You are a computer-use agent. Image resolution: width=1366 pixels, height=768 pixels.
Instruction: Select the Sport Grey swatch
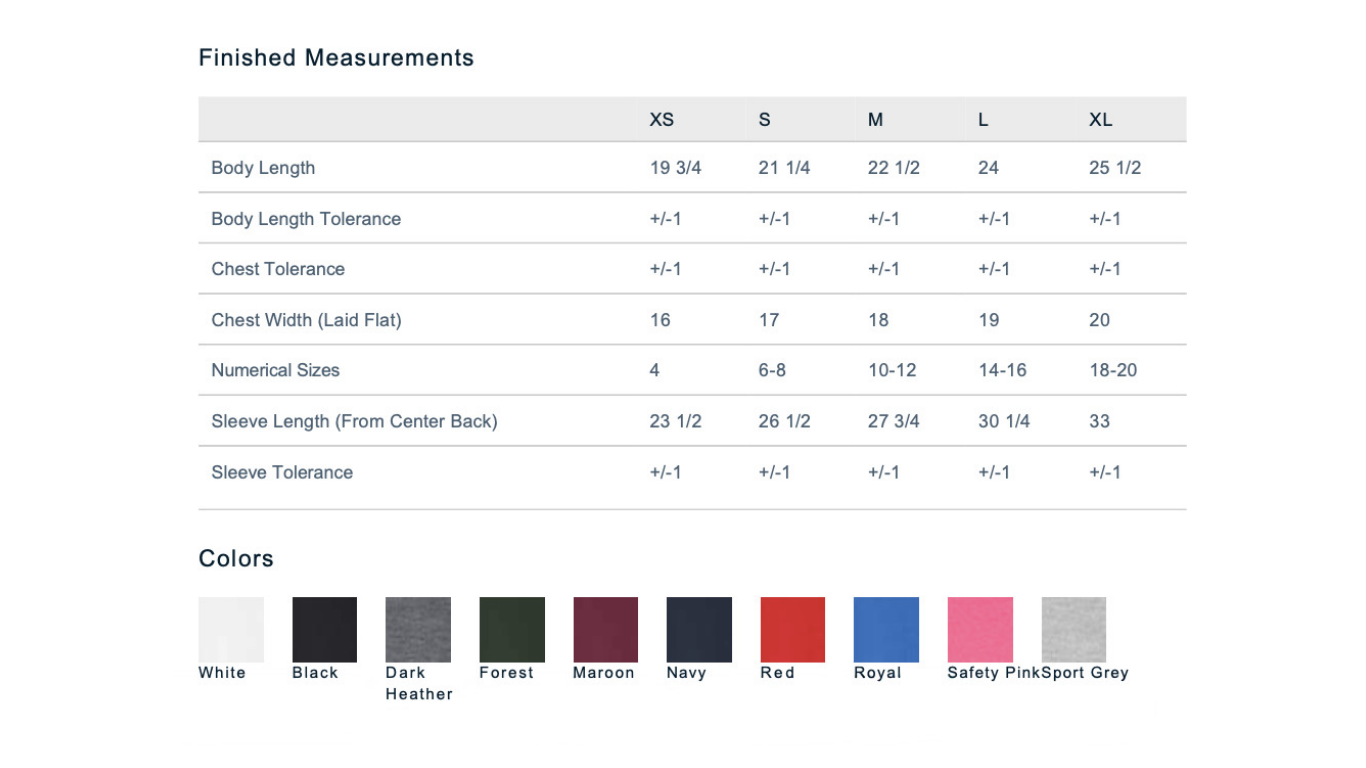point(1074,629)
